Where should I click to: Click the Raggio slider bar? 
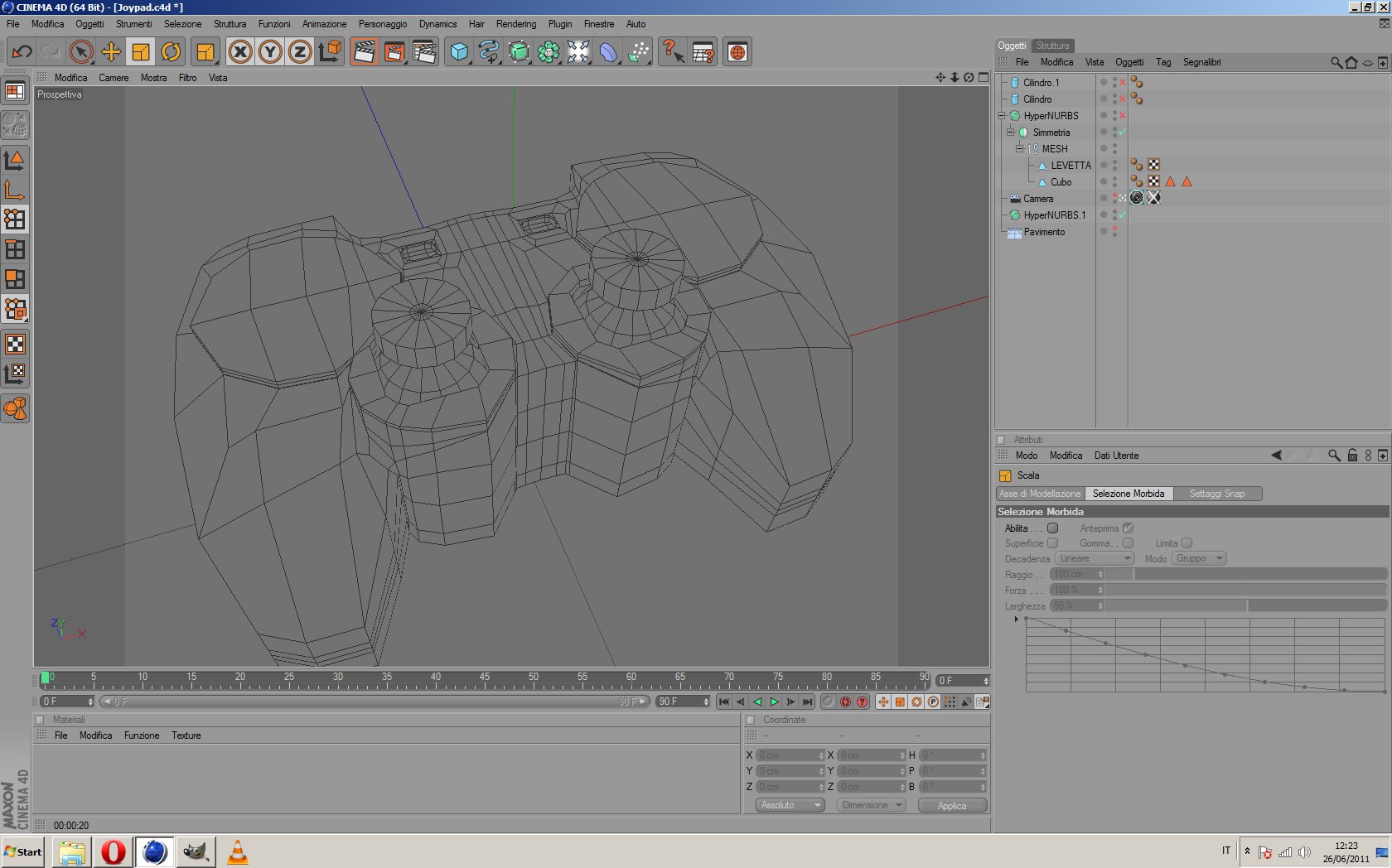click(x=1246, y=574)
